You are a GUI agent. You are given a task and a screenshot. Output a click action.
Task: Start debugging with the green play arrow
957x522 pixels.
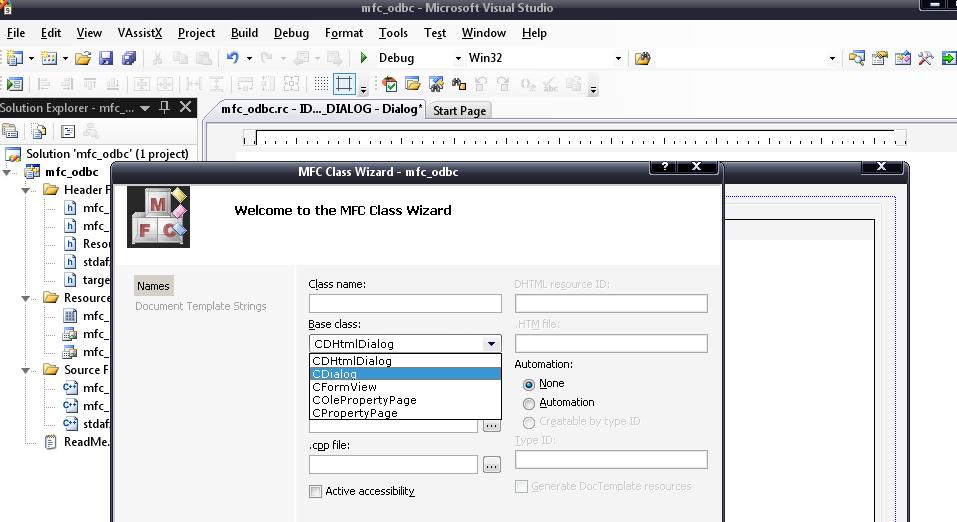(x=364, y=58)
